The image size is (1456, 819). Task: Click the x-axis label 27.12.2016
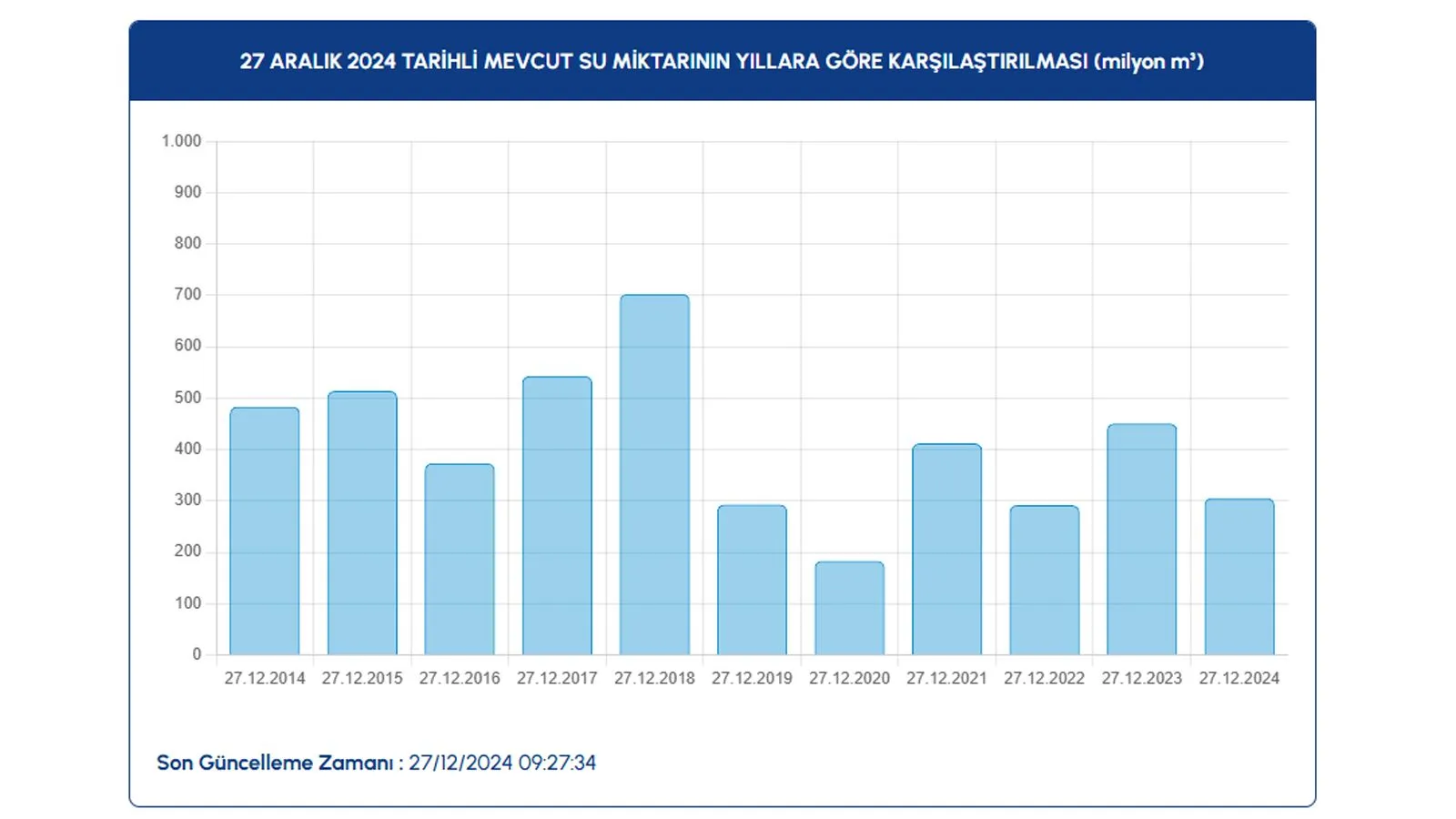(x=460, y=678)
